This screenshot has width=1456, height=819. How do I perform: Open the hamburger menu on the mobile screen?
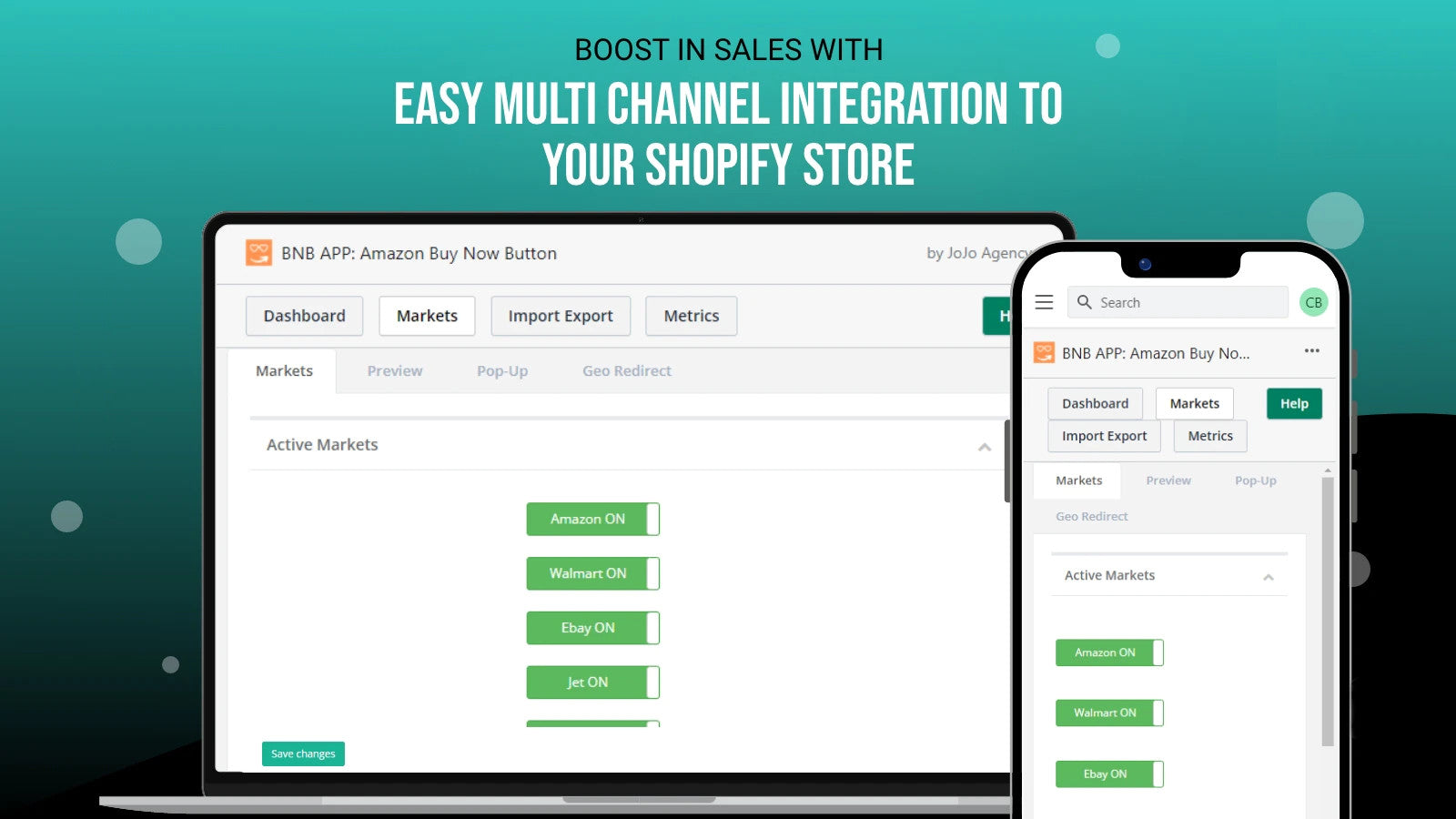coord(1044,301)
